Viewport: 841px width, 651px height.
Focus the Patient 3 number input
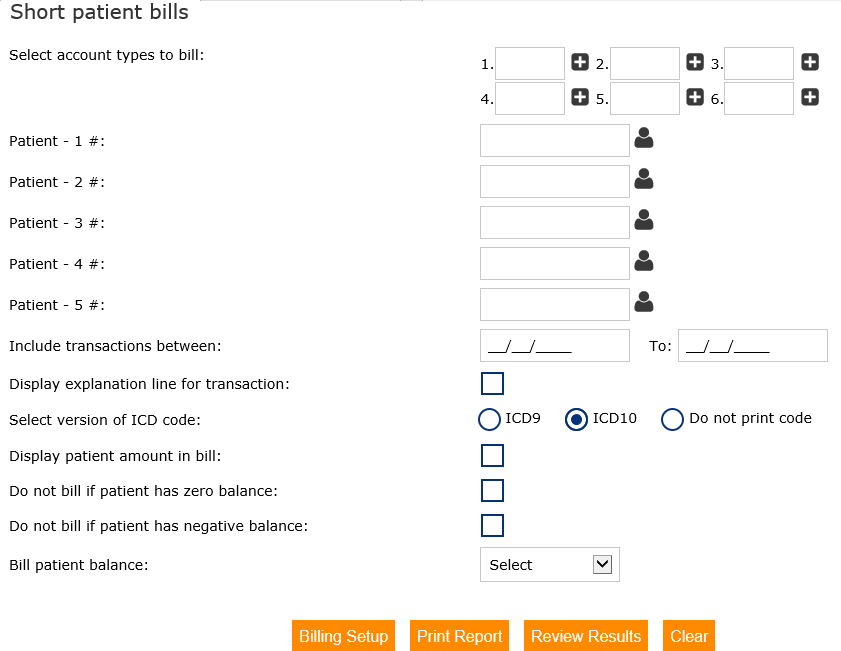[554, 223]
